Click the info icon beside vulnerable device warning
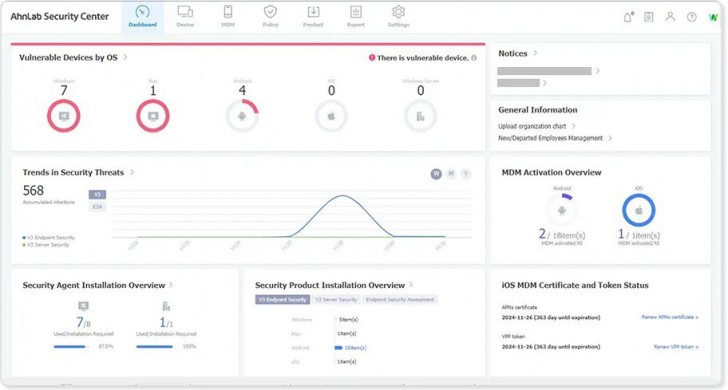This screenshot has width=728, height=390. pyautogui.click(x=474, y=58)
